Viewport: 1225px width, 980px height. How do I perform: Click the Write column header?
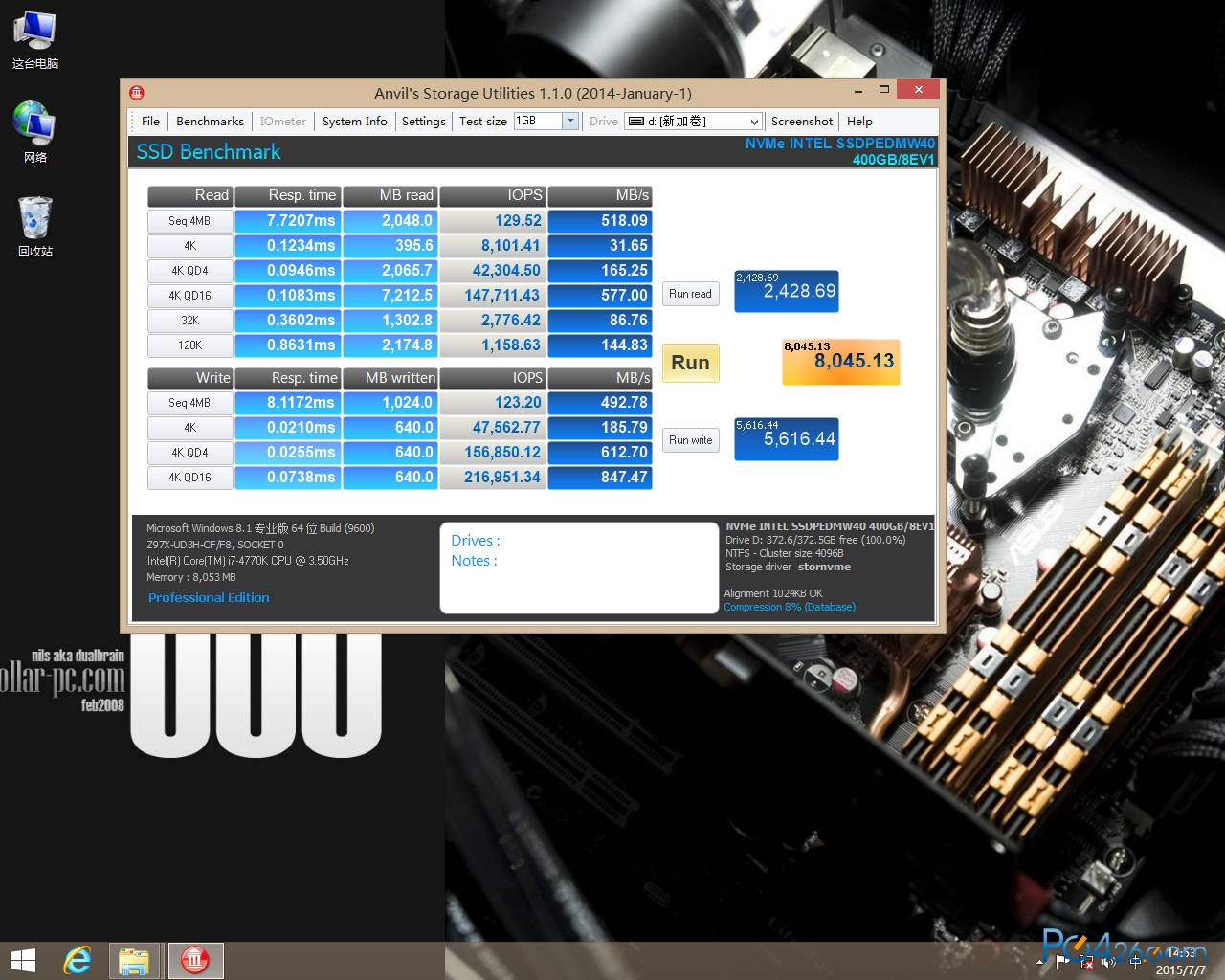pos(189,378)
